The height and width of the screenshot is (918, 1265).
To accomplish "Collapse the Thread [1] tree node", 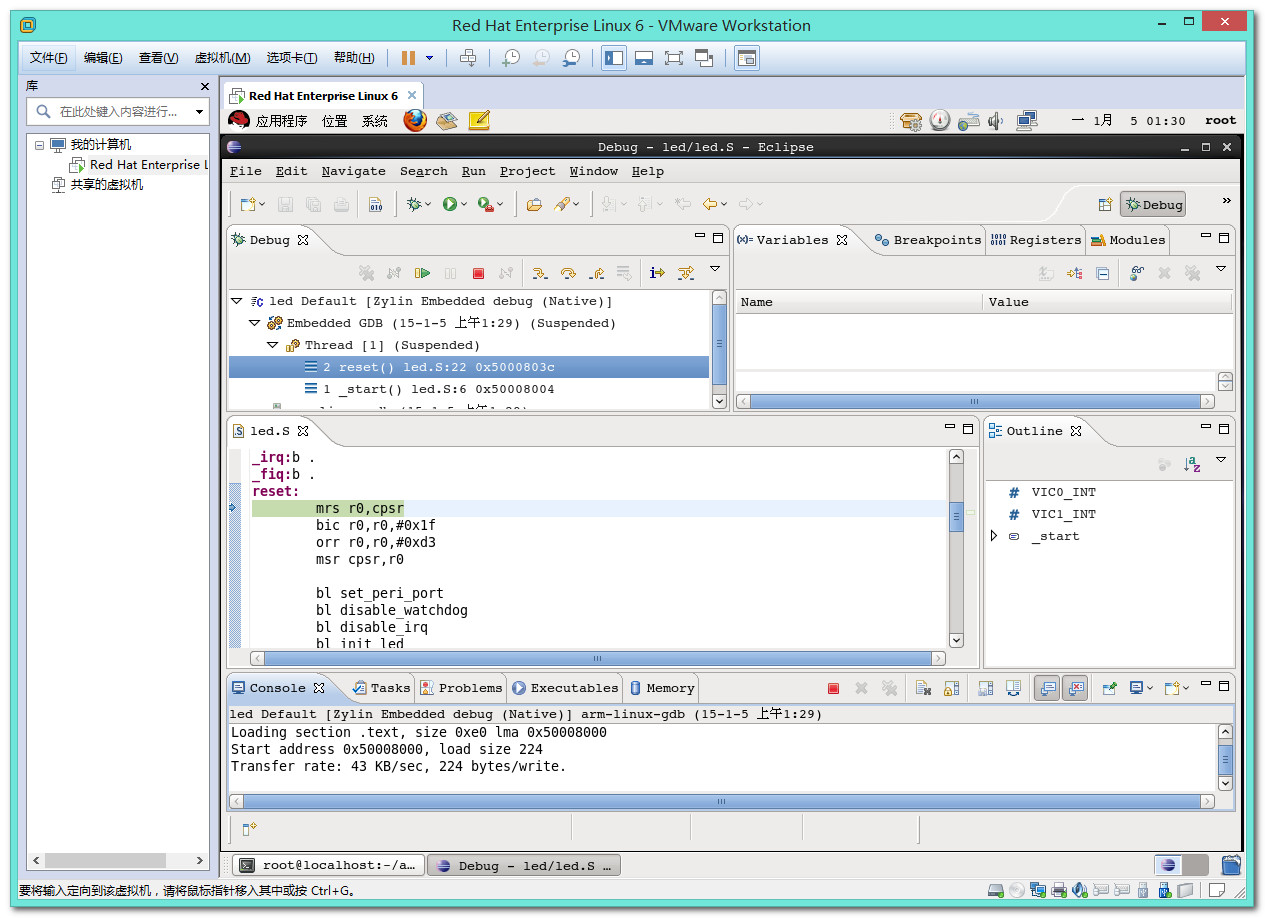I will tap(273, 345).
